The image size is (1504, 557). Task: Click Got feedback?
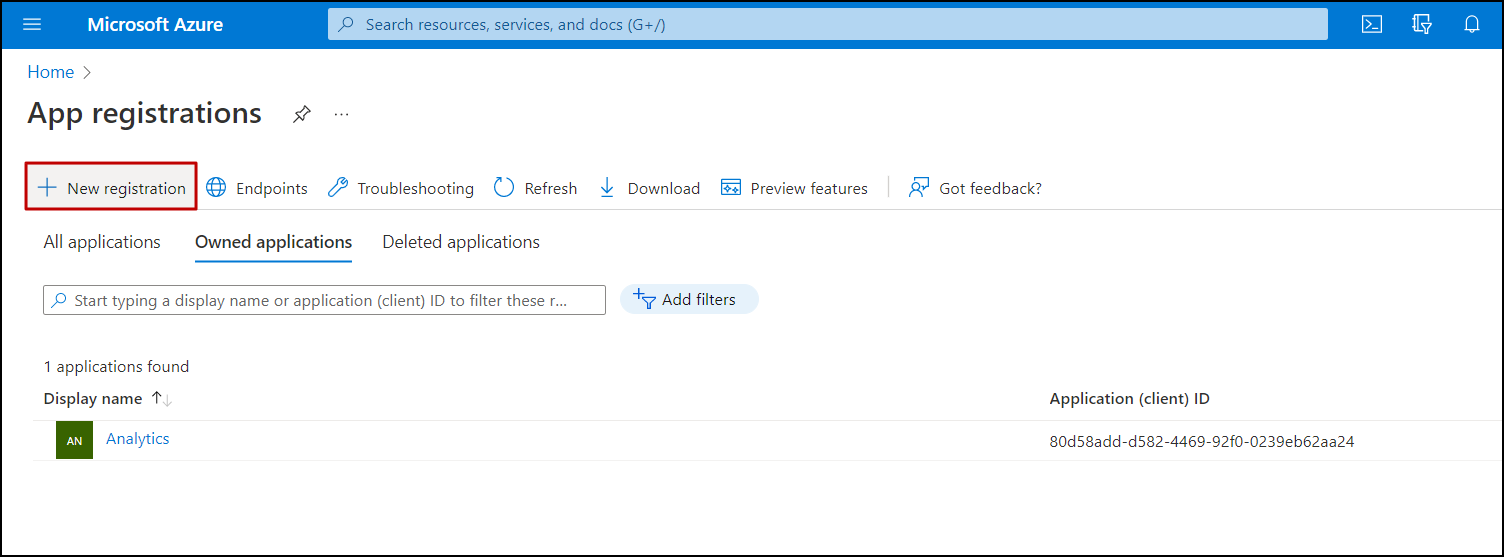975,188
